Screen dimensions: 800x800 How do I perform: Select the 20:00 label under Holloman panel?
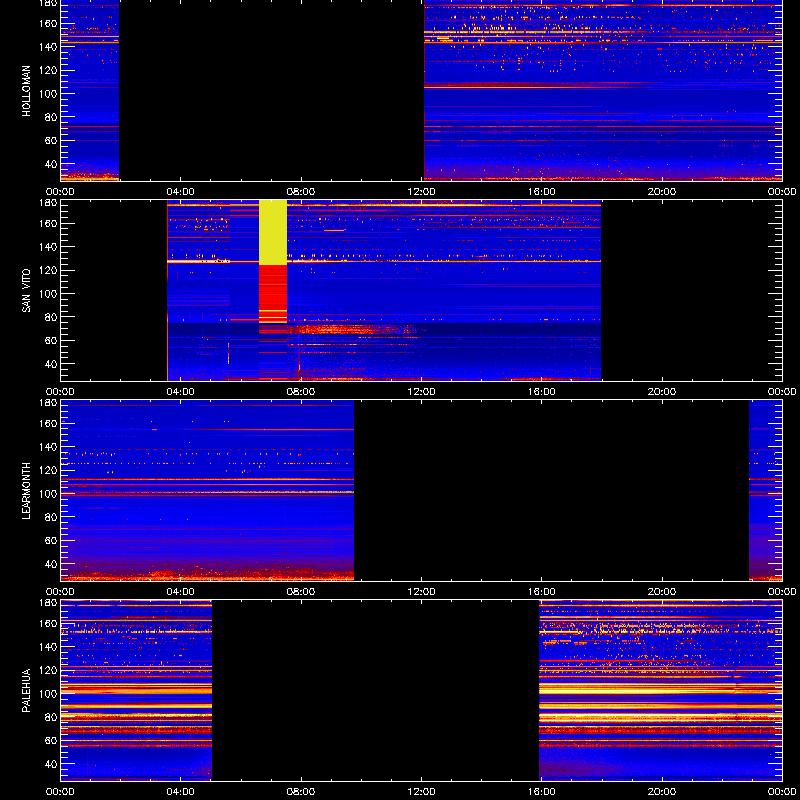pyautogui.click(x=662, y=192)
